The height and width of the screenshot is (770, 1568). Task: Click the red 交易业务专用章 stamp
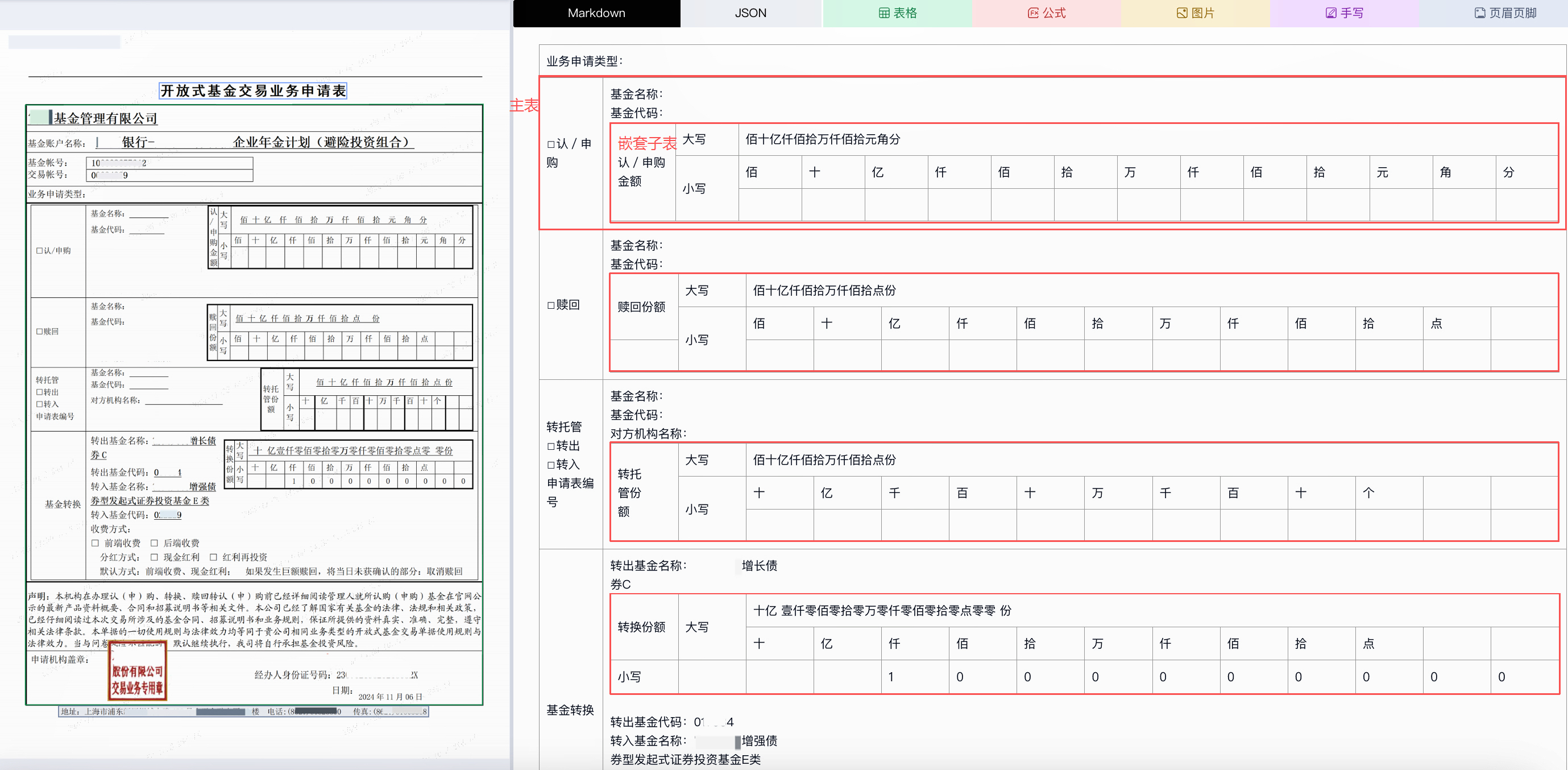coord(138,672)
